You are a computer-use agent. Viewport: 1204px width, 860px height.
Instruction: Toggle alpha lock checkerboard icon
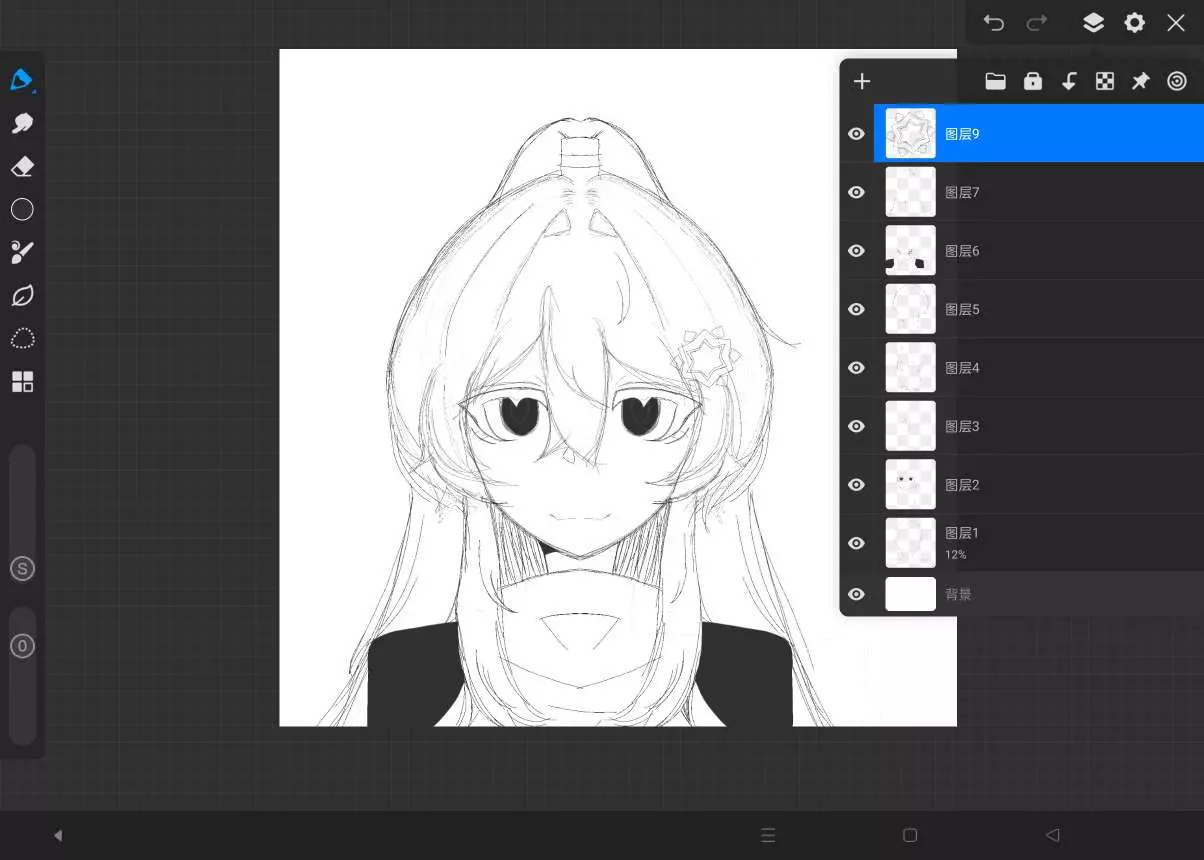(1105, 82)
